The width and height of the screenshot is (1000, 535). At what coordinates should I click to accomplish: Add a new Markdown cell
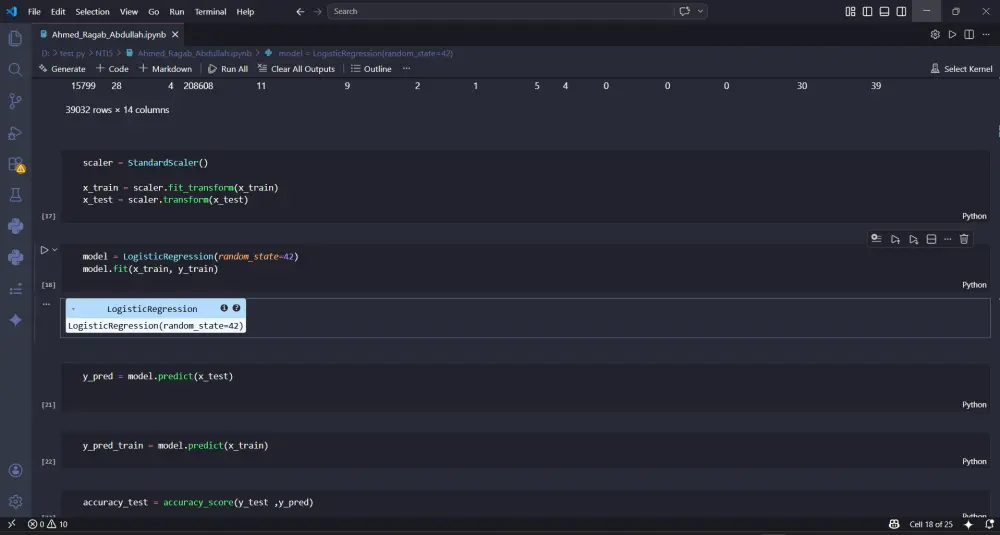(x=165, y=69)
